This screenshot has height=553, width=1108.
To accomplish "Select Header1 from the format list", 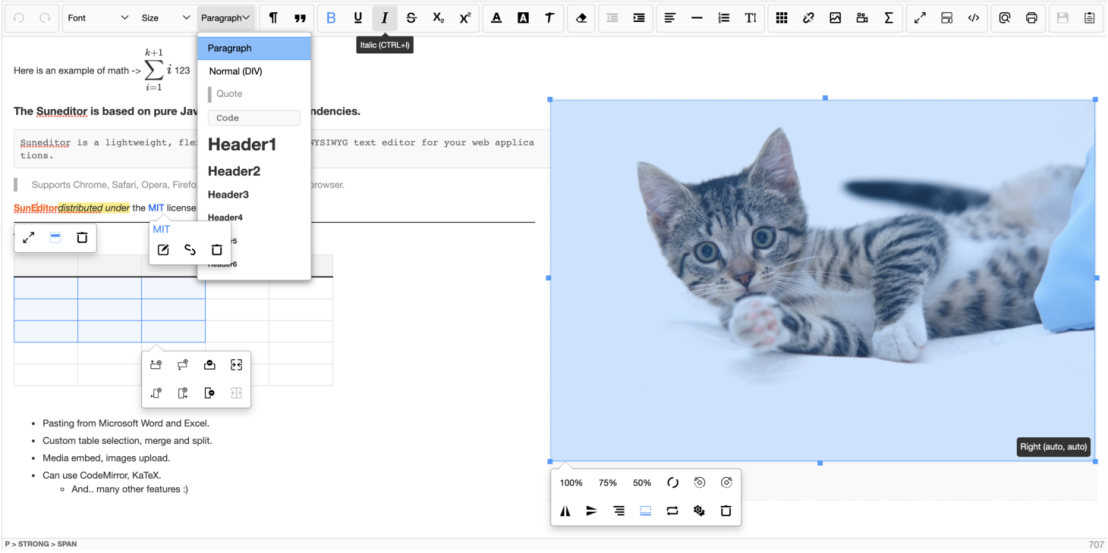I will point(242,145).
